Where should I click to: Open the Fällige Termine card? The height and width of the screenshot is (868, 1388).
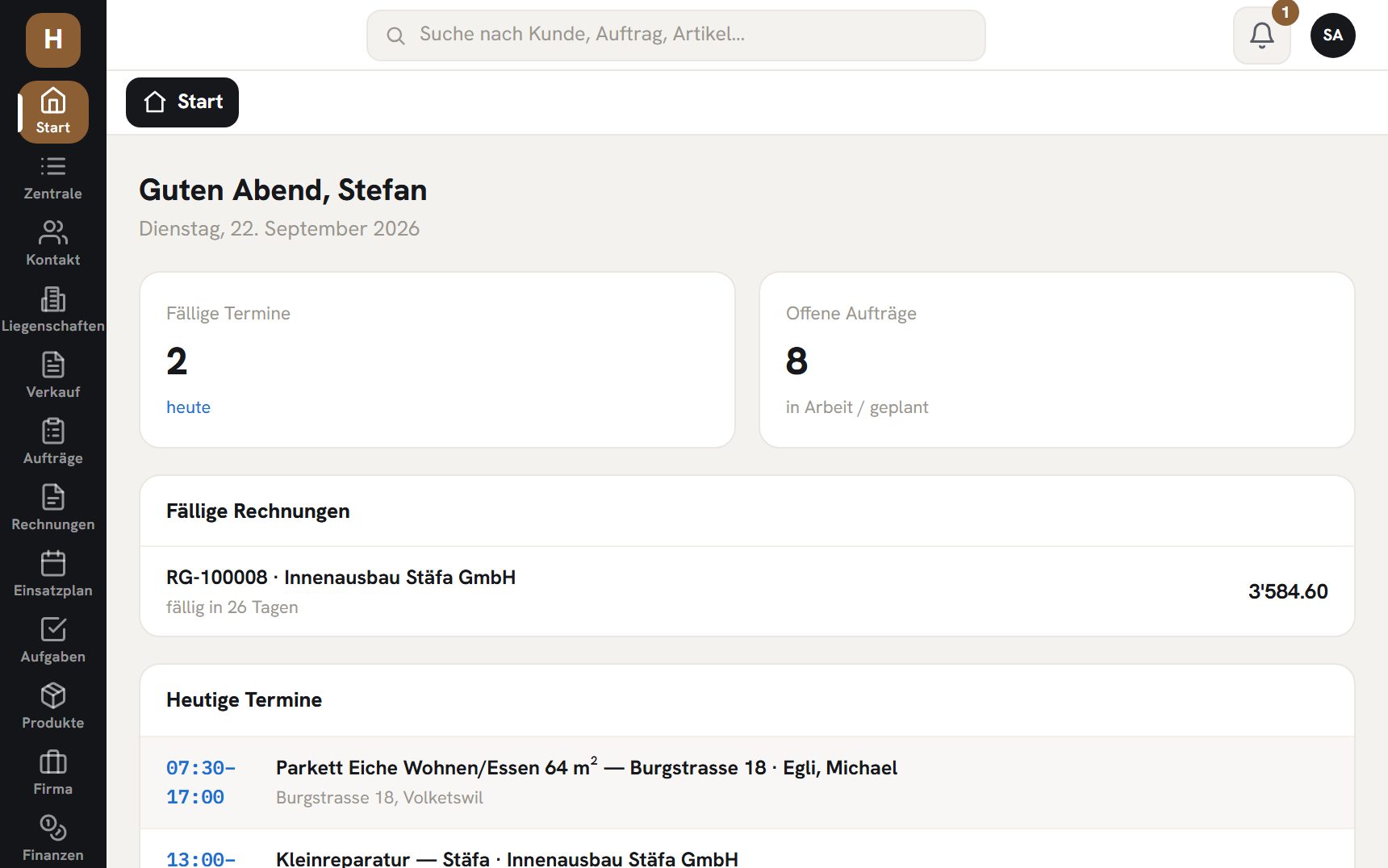[x=437, y=360]
